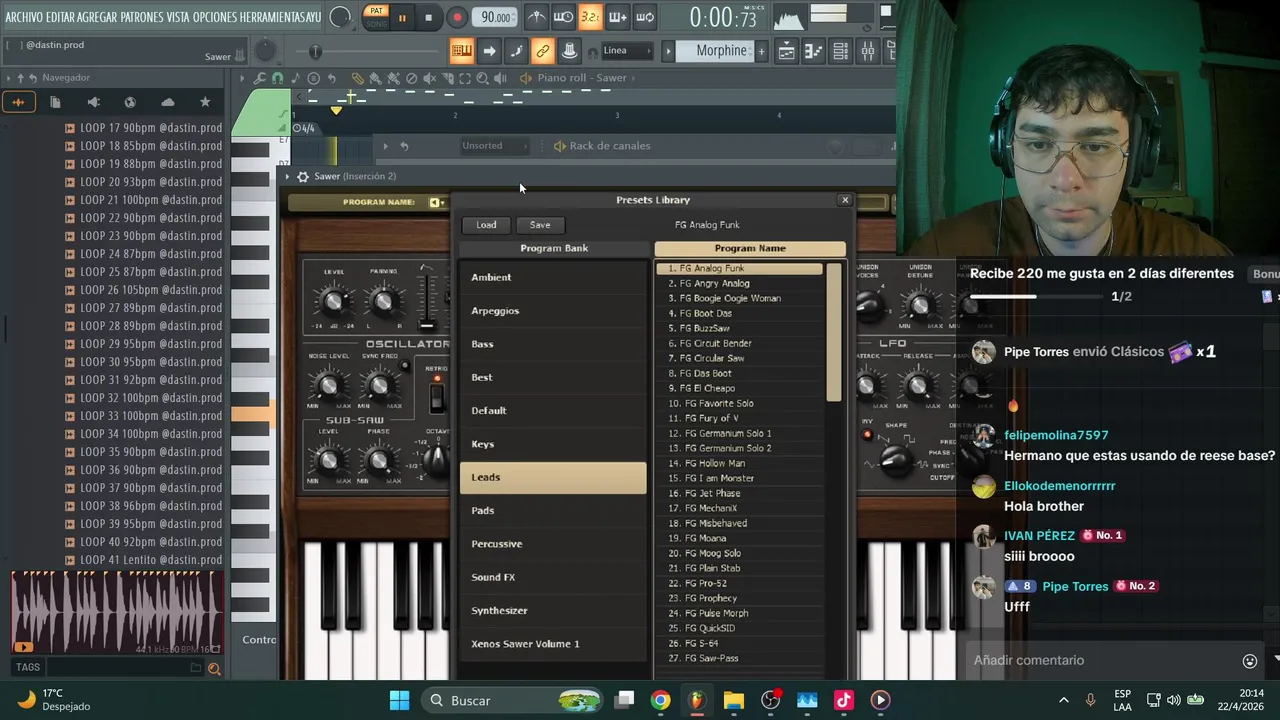Select preset 10. FG Favorite Solo
This screenshot has width=1280, height=720.
click(x=739, y=404)
